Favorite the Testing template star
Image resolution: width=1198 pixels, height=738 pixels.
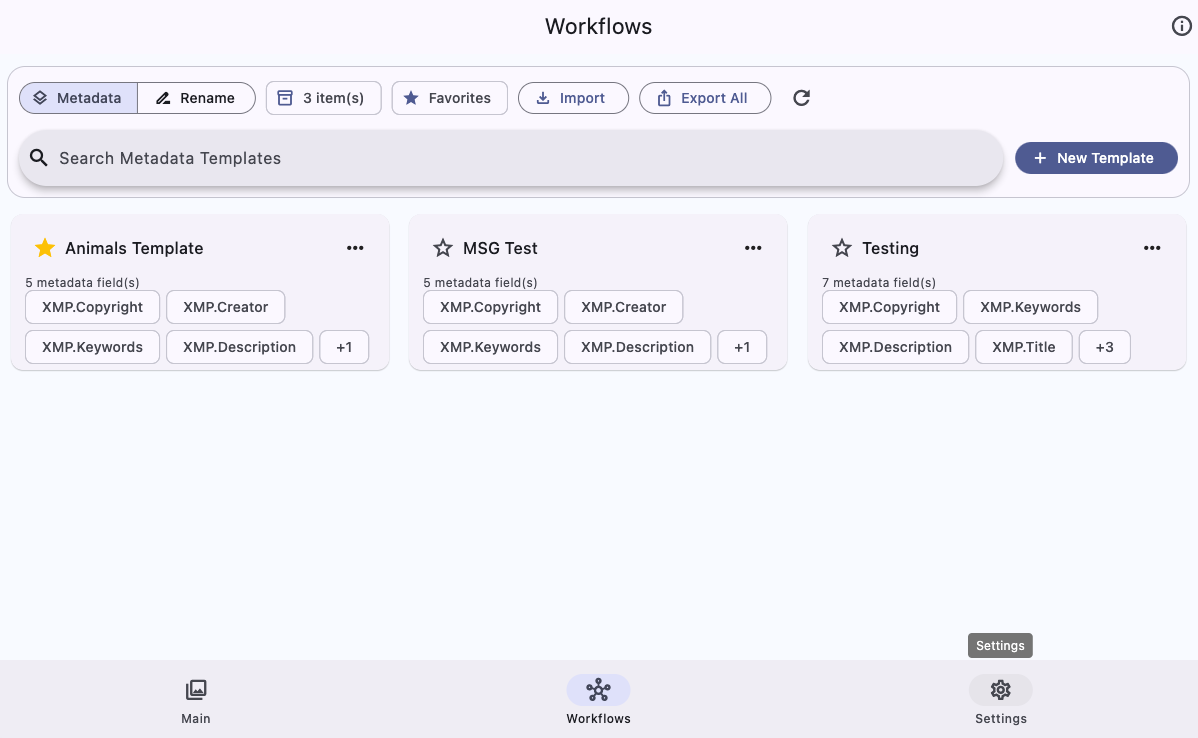[842, 248]
